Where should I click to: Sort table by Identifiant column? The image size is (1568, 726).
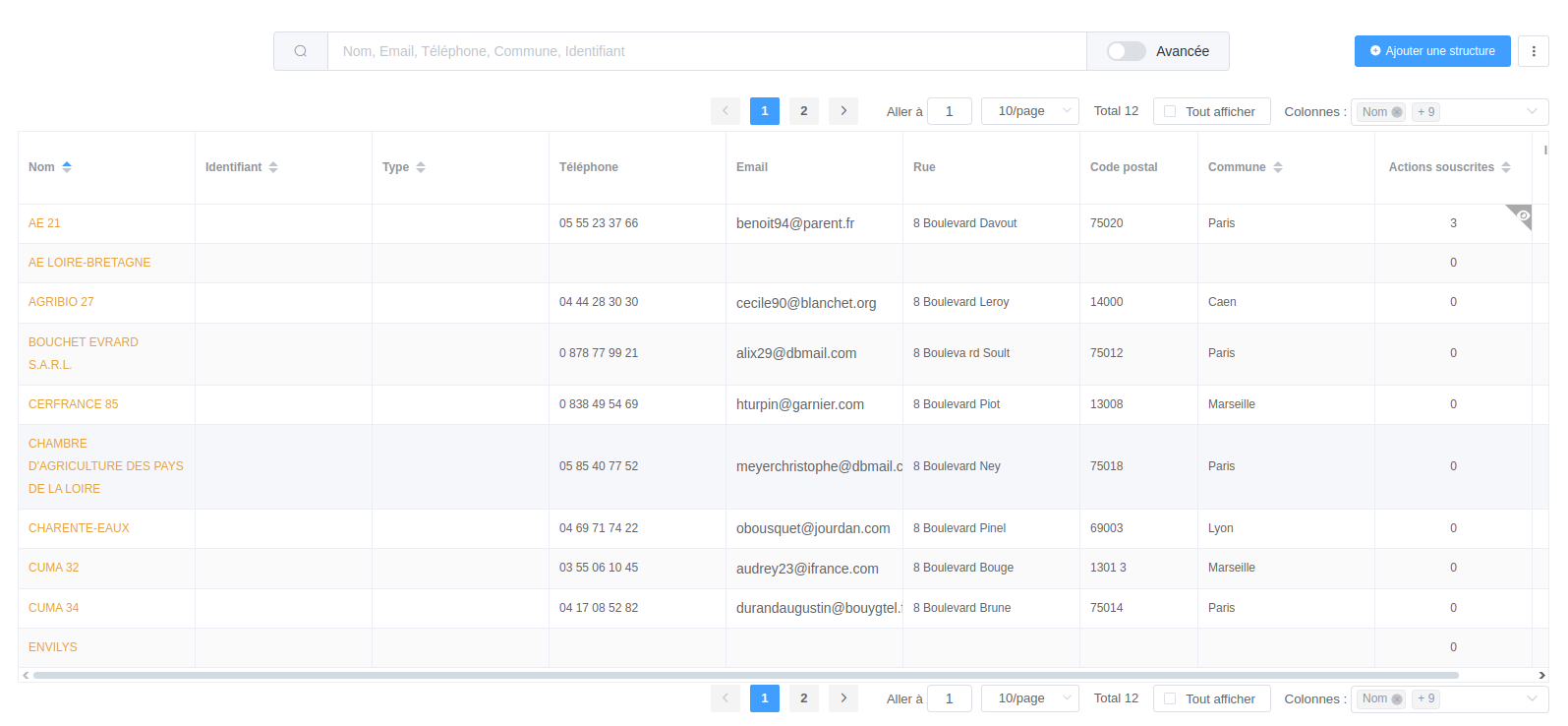(273, 167)
